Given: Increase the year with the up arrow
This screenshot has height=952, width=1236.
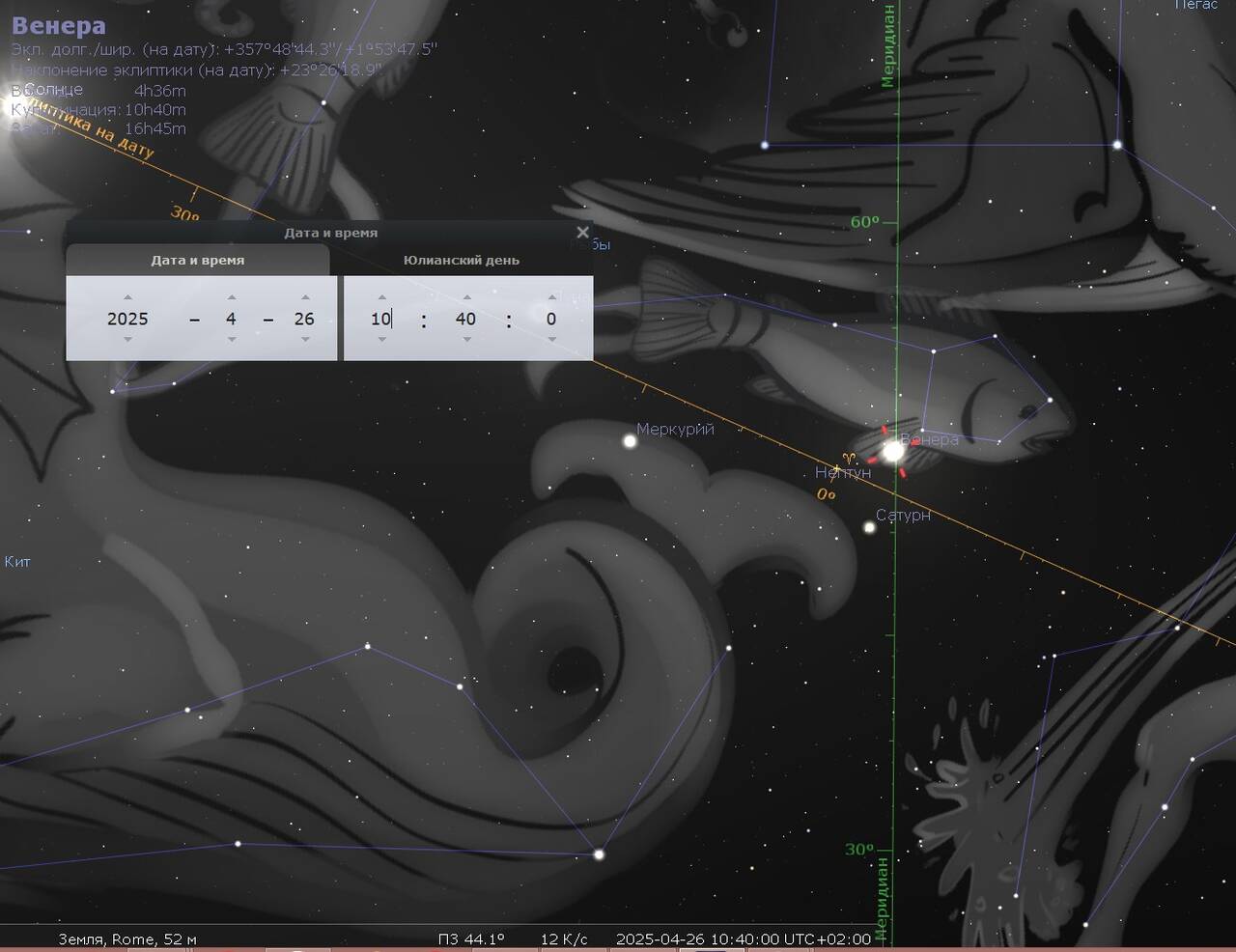Looking at the screenshot, I should point(127,297).
